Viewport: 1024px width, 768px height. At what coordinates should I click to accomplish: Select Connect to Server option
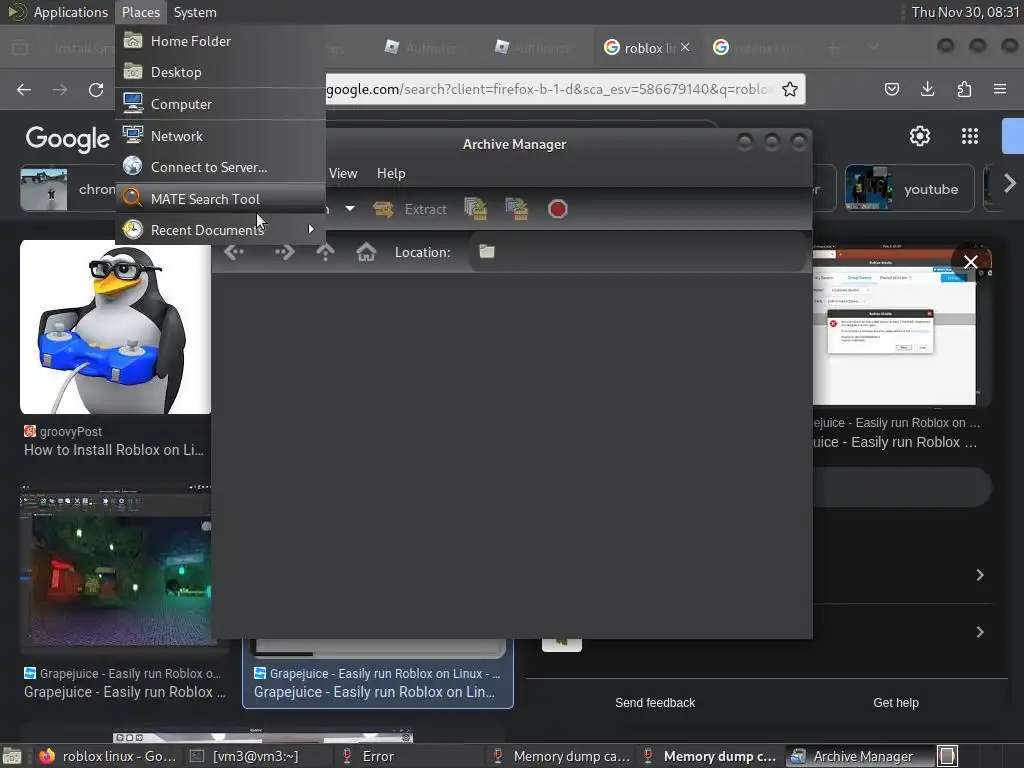click(x=220, y=167)
